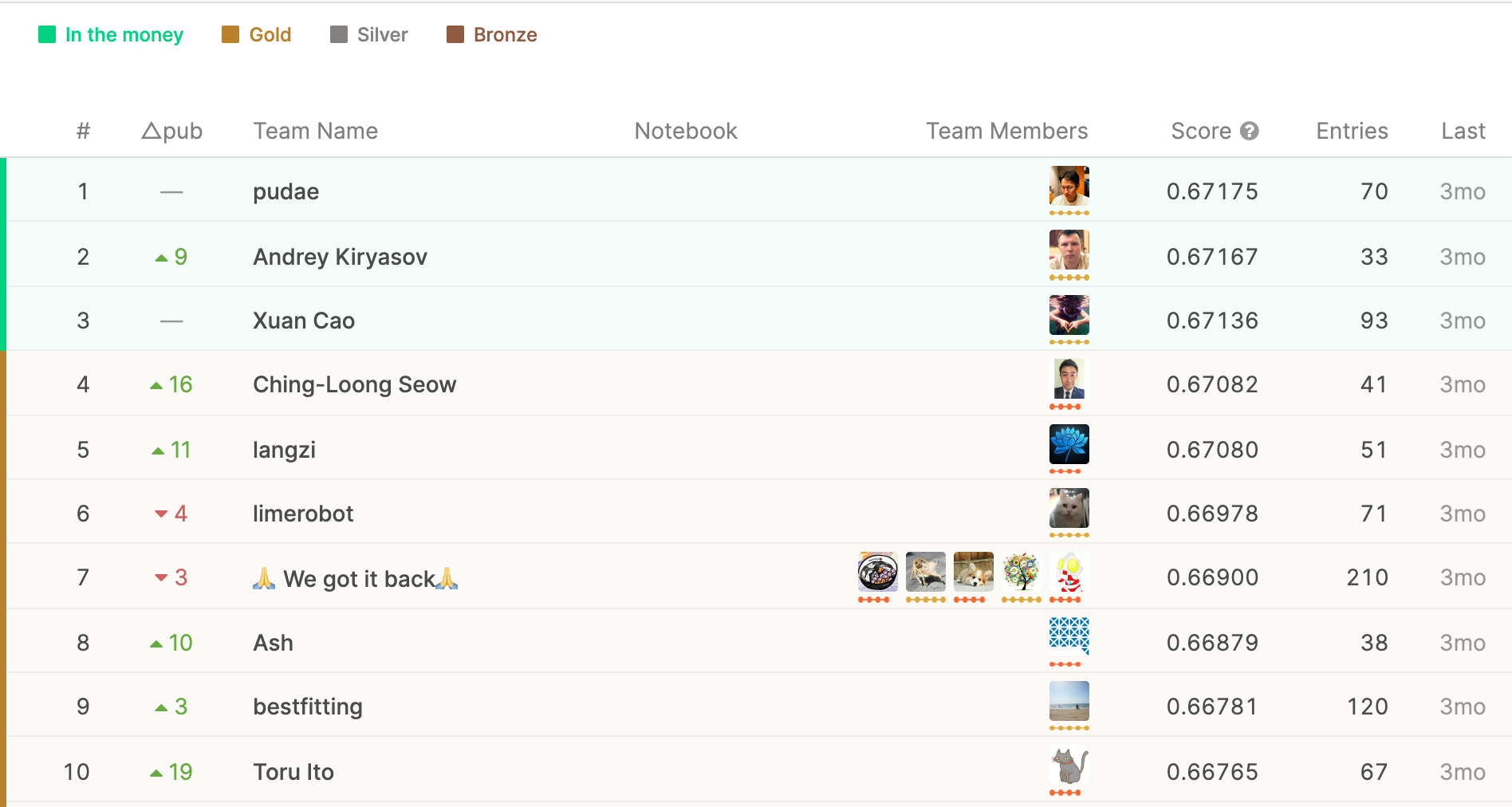
Task: Click the green In the money legend swatch
Action: point(47,34)
